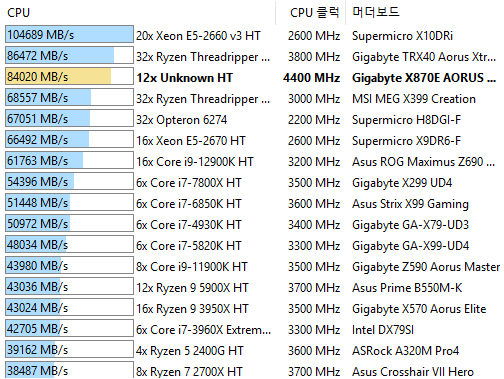Select the 48034 MB/s result bar

(x=69, y=244)
